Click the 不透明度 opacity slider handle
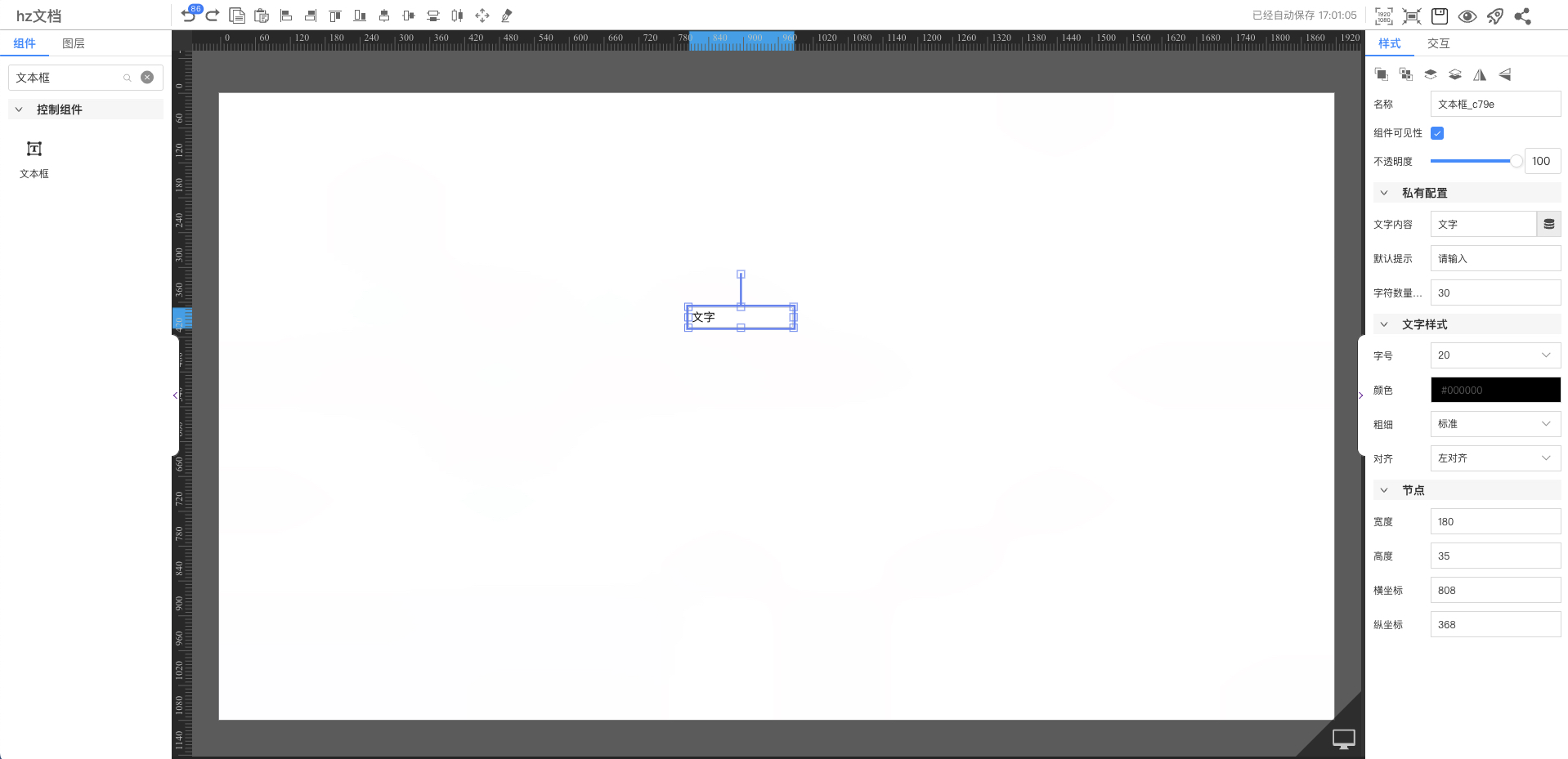Viewport: 1568px width, 759px height. click(x=1516, y=161)
